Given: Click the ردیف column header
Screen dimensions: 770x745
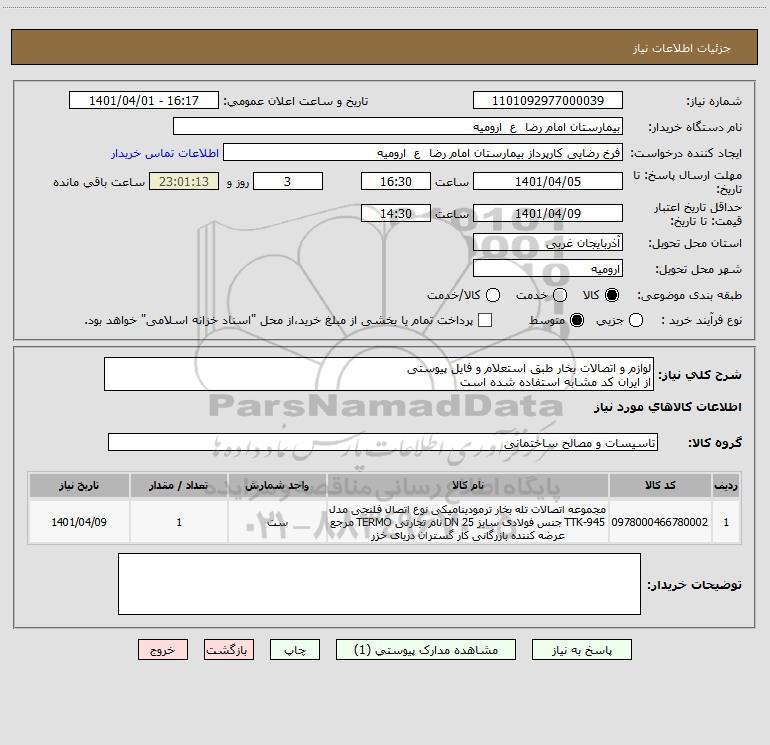Looking at the screenshot, I should coord(726,485).
